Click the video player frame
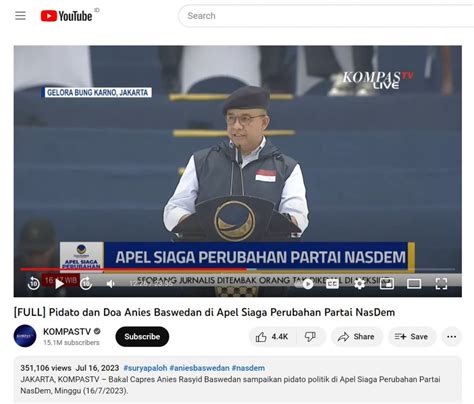 click(x=237, y=171)
